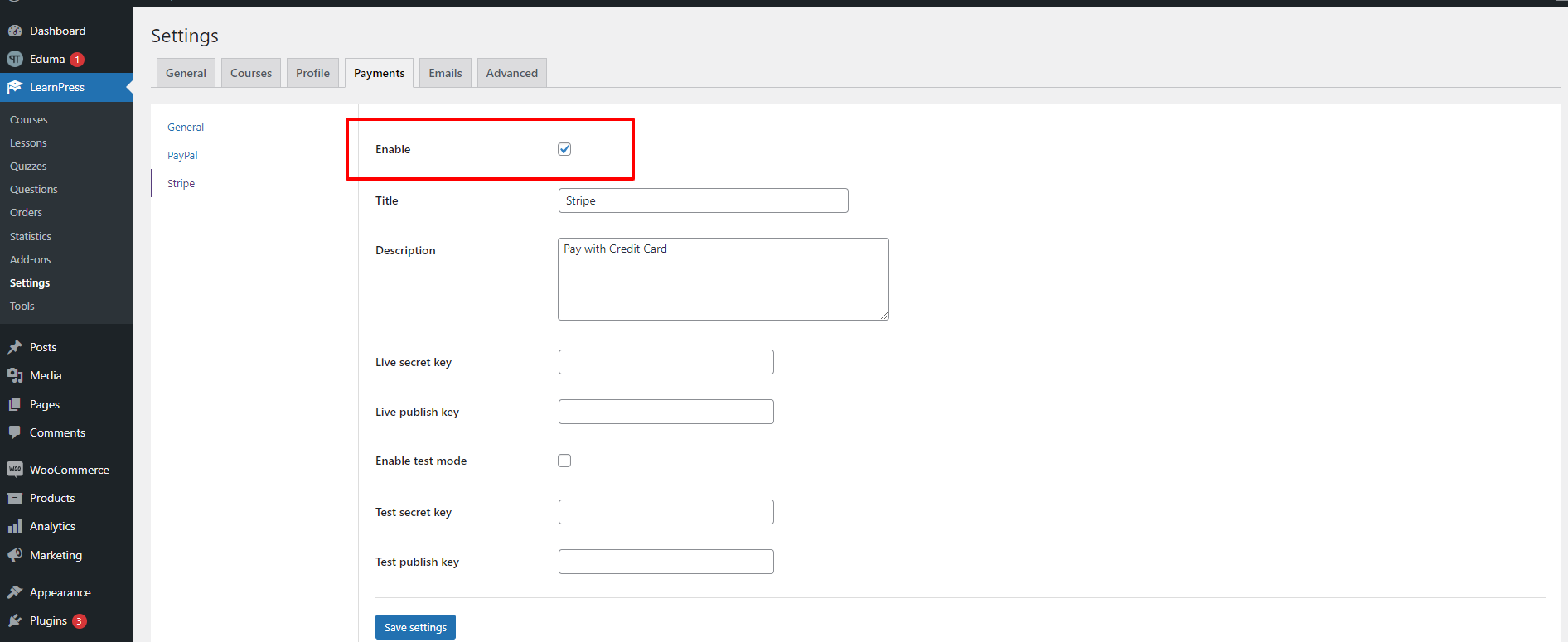
Task: Uncheck the Enable Stripe checkbox
Action: (x=564, y=149)
